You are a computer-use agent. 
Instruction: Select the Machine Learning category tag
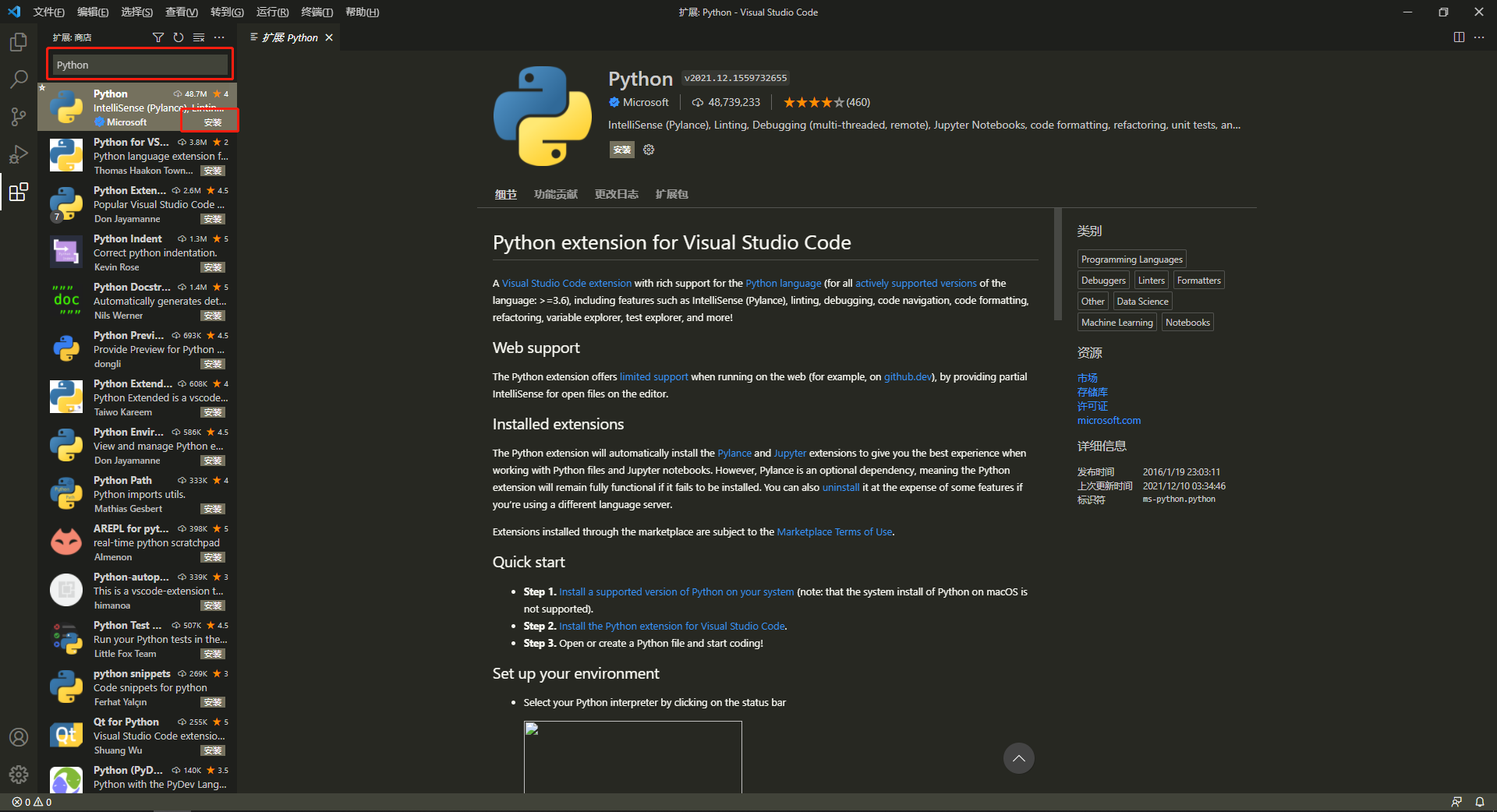pyautogui.click(x=1117, y=323)
